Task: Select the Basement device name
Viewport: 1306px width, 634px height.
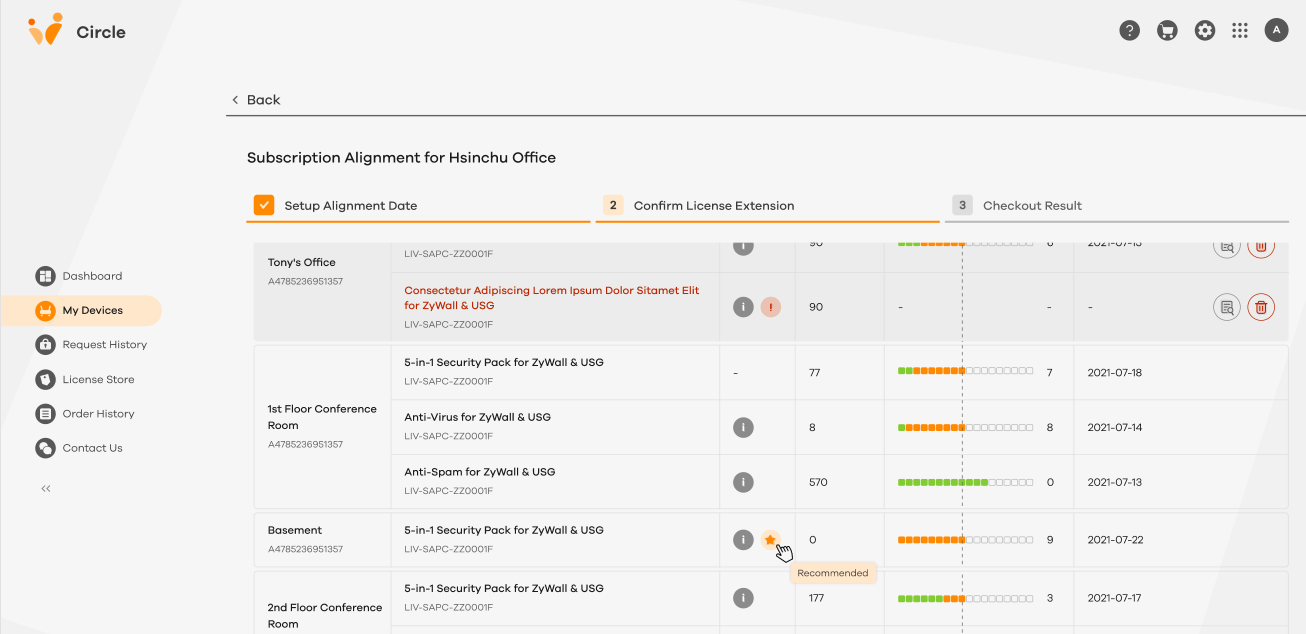Action: point(295,531)
